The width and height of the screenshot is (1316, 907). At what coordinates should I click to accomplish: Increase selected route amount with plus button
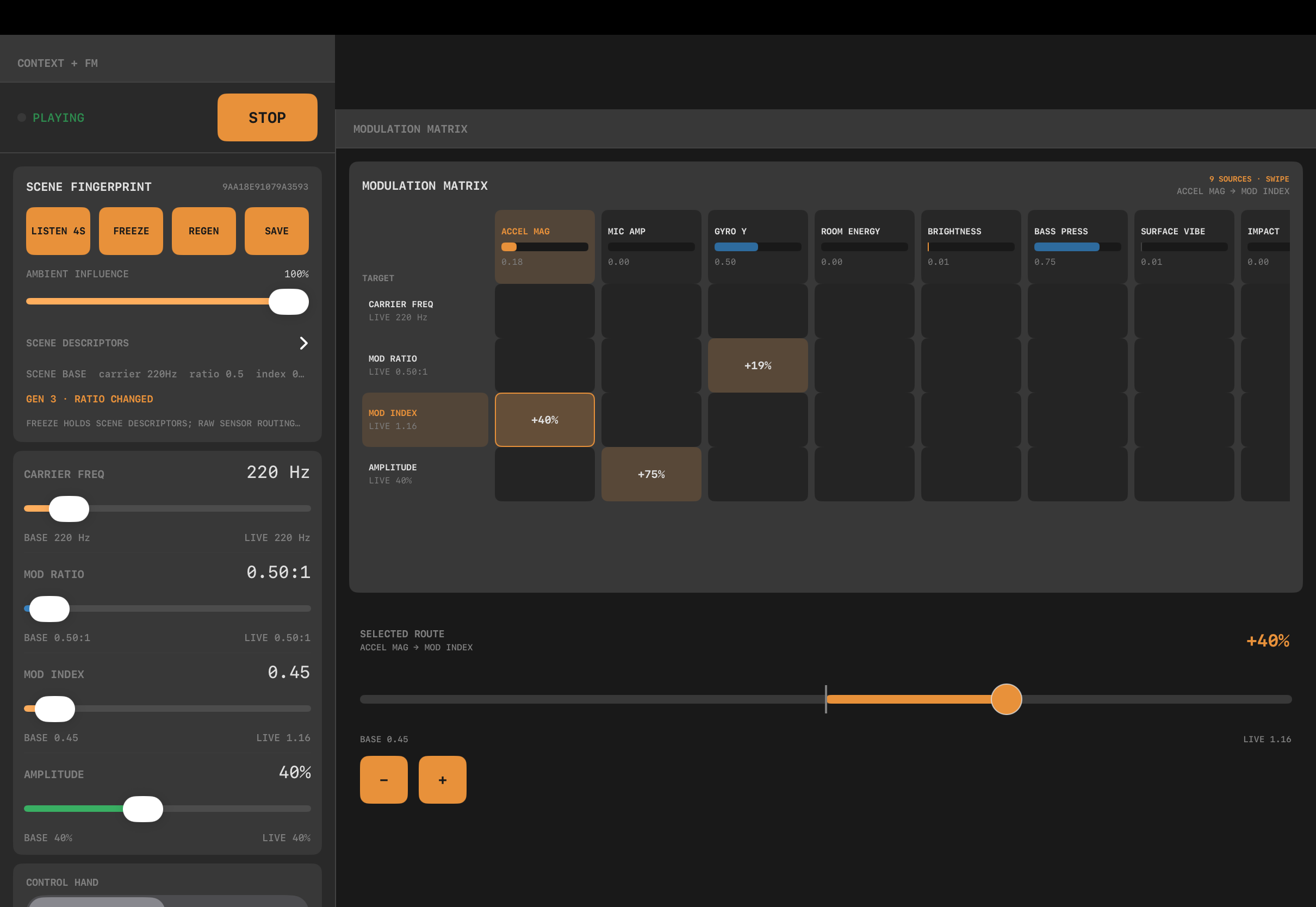pos(443,780)
